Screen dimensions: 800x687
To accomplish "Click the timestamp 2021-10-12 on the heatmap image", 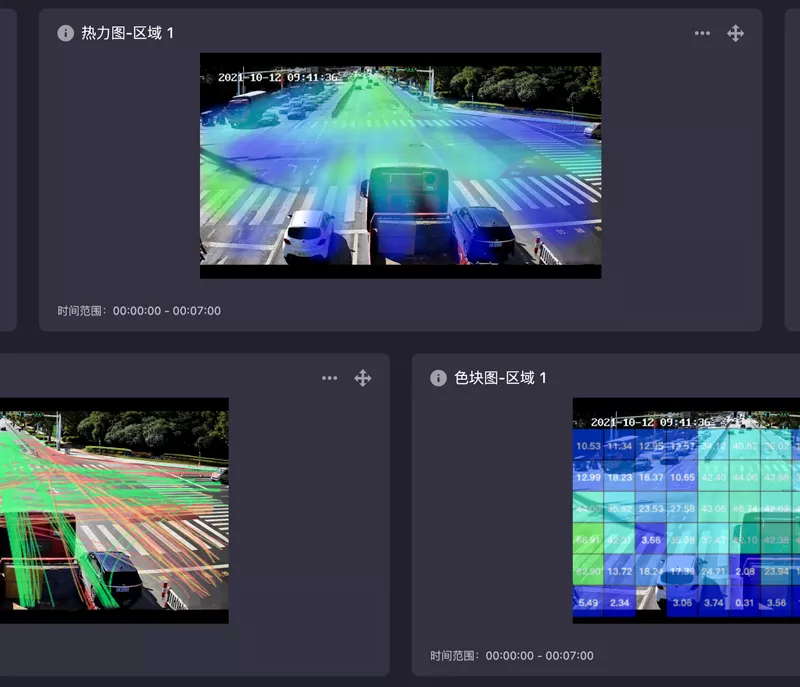I will [249, 78].
